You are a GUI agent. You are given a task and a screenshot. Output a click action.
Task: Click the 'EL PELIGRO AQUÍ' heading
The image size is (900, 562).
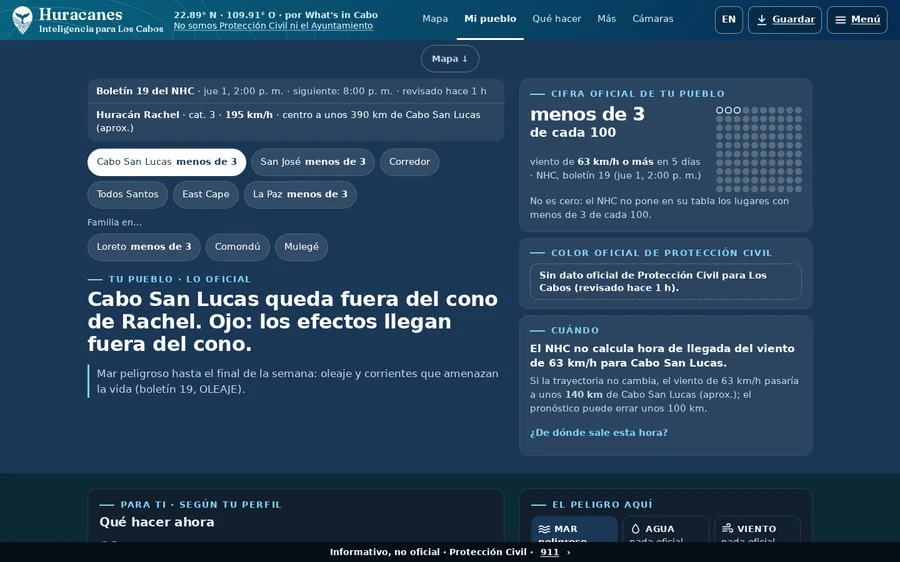pos(602,505)
